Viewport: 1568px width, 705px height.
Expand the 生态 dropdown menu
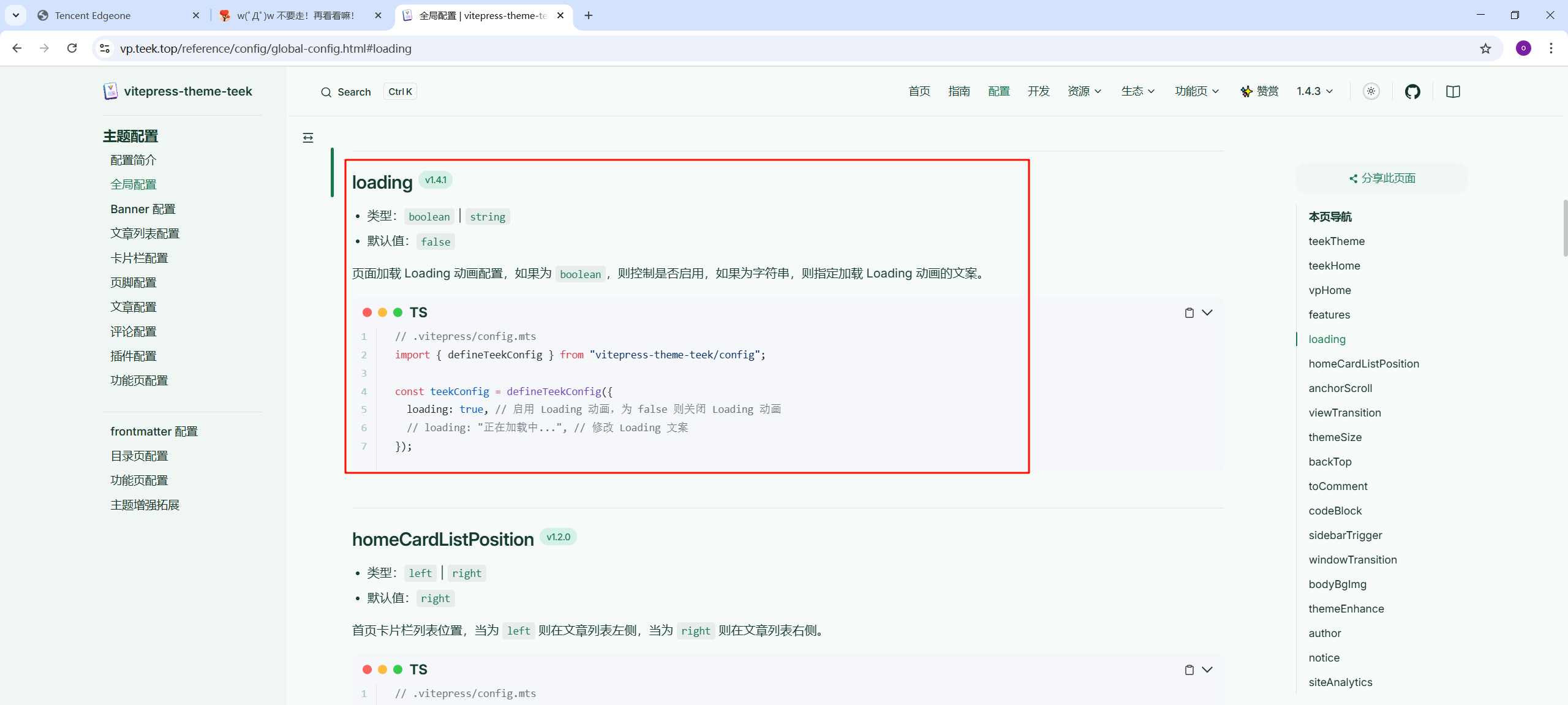[x=1138, y=91]
